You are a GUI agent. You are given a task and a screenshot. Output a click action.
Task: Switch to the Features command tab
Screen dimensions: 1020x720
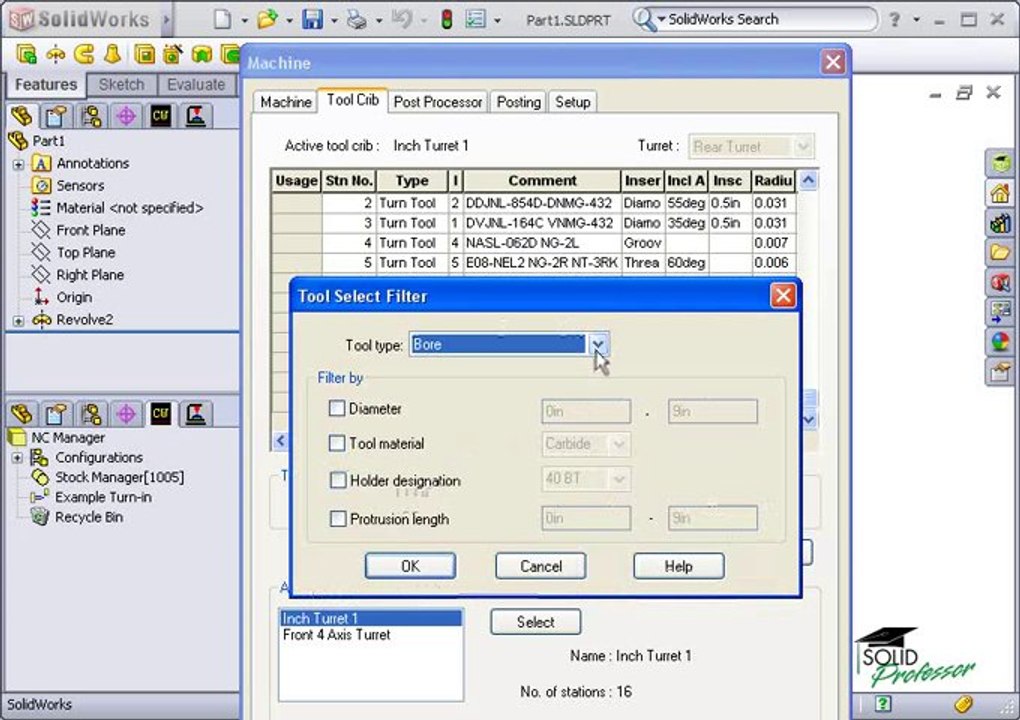(x=46, y=85)
